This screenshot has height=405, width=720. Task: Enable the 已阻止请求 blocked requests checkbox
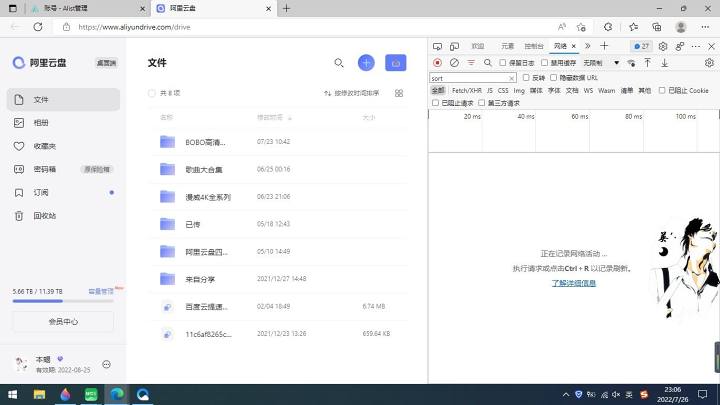pos(435,103)
